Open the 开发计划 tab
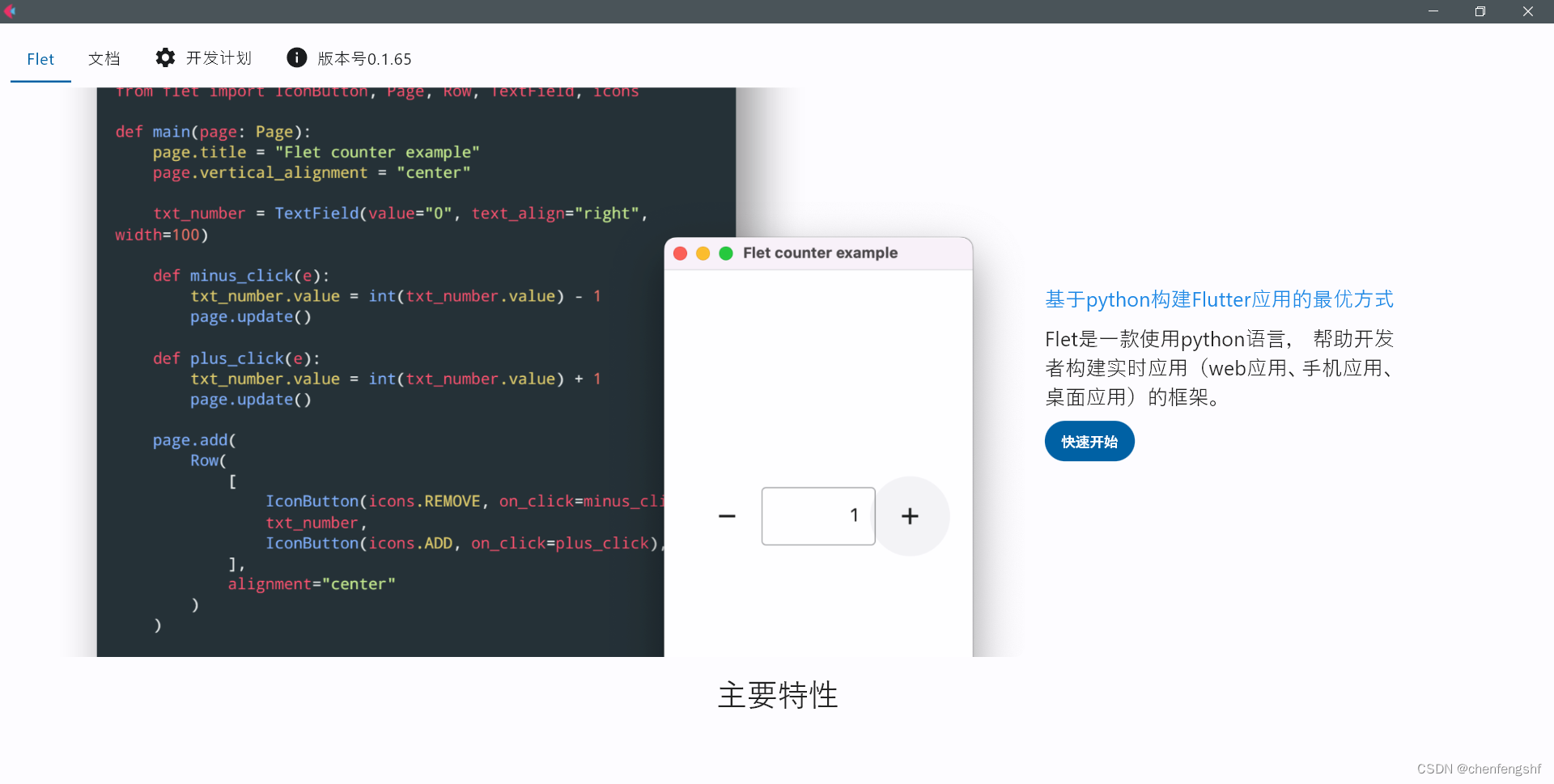 click(203, 58)
